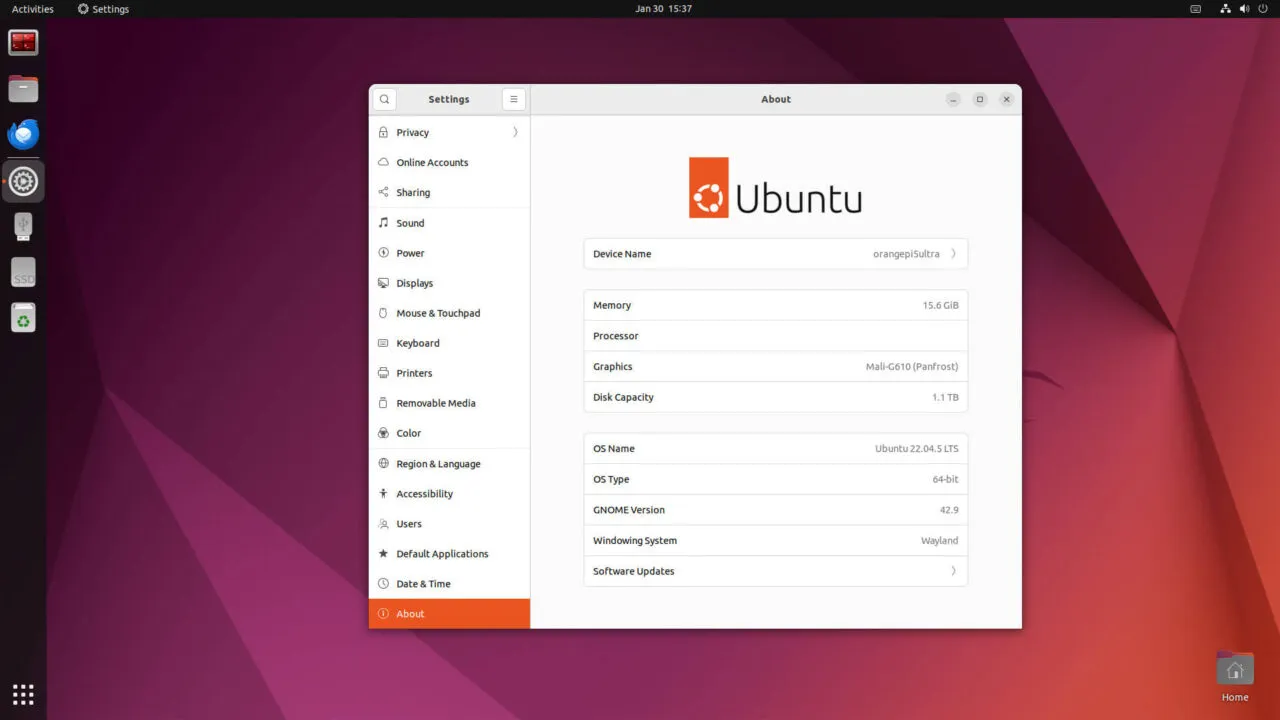
Task: Open the Settings hamburger menu
Action: 513,99
